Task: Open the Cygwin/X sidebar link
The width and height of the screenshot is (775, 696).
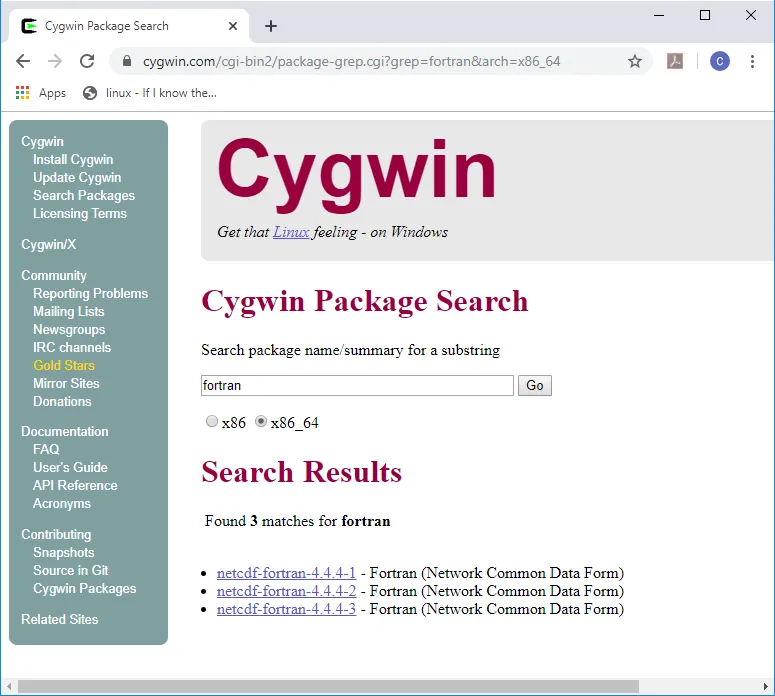Action: pos(48,244)
